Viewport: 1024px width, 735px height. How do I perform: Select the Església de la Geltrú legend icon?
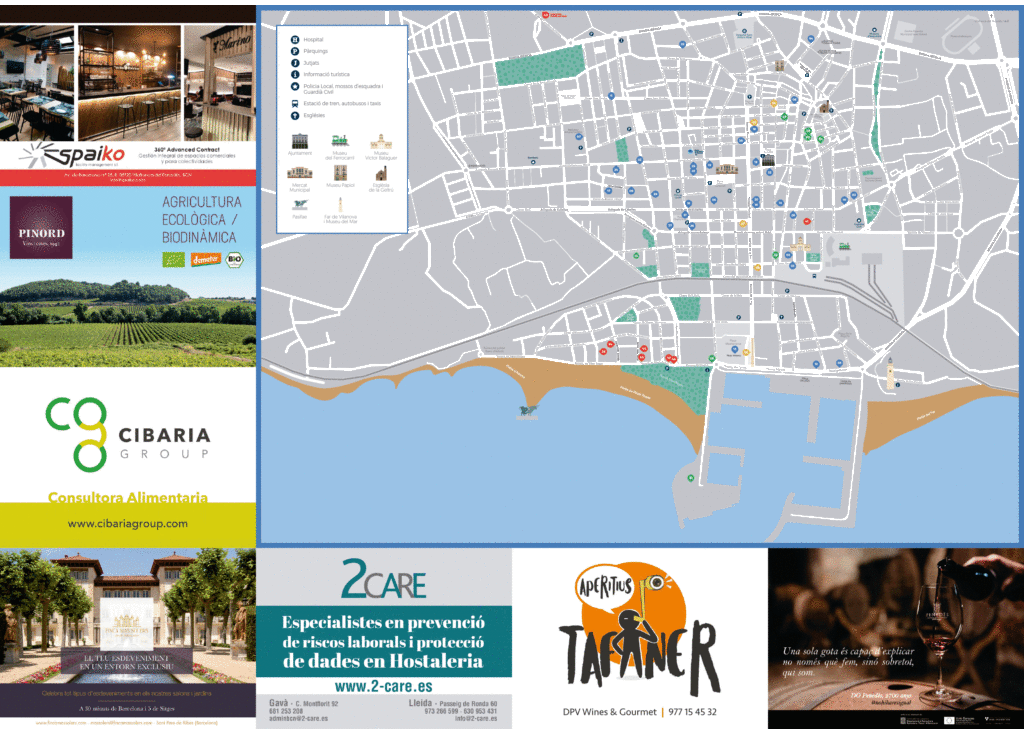(x=381, y=173)
